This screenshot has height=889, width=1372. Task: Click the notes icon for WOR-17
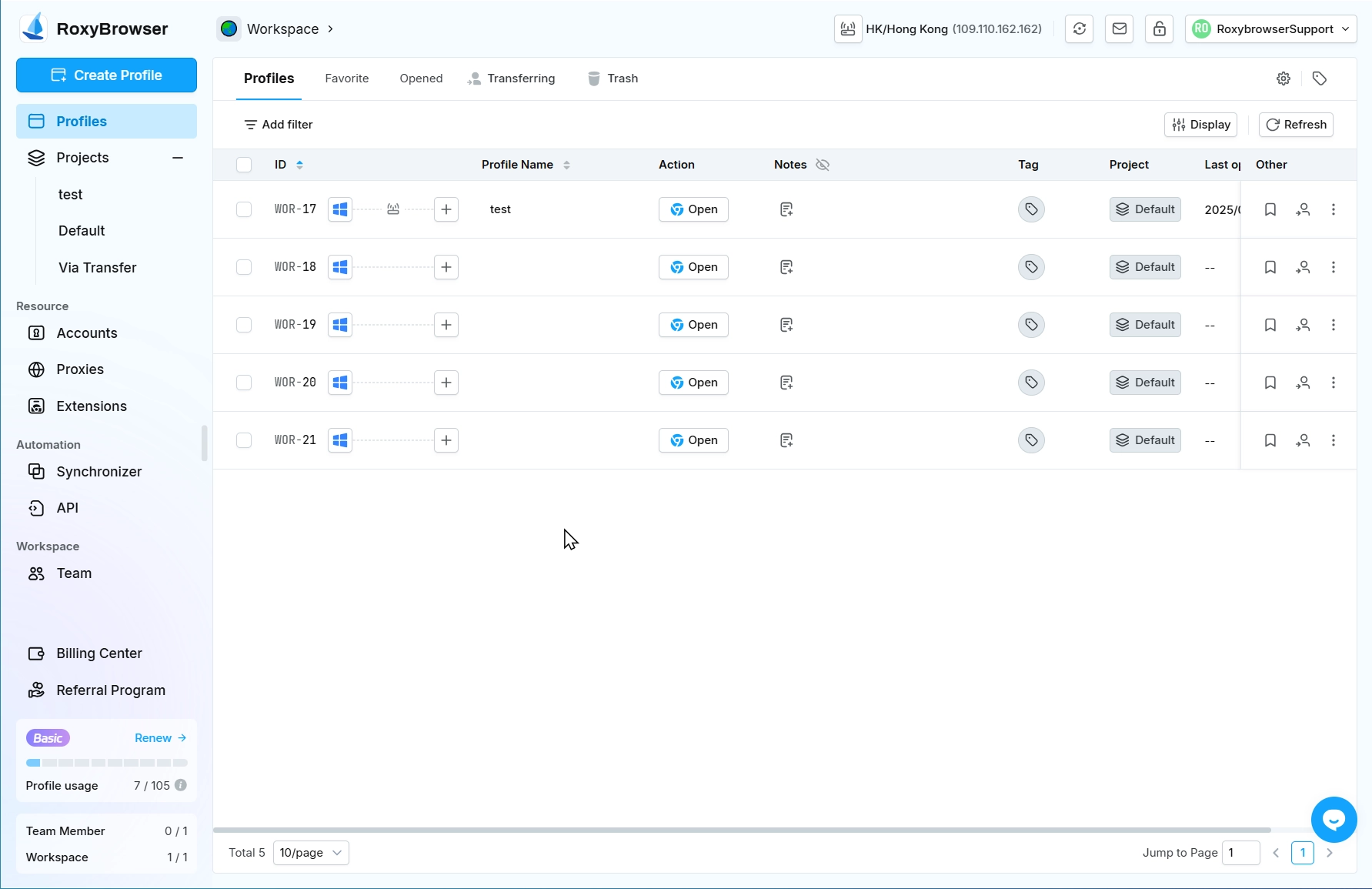786,209
